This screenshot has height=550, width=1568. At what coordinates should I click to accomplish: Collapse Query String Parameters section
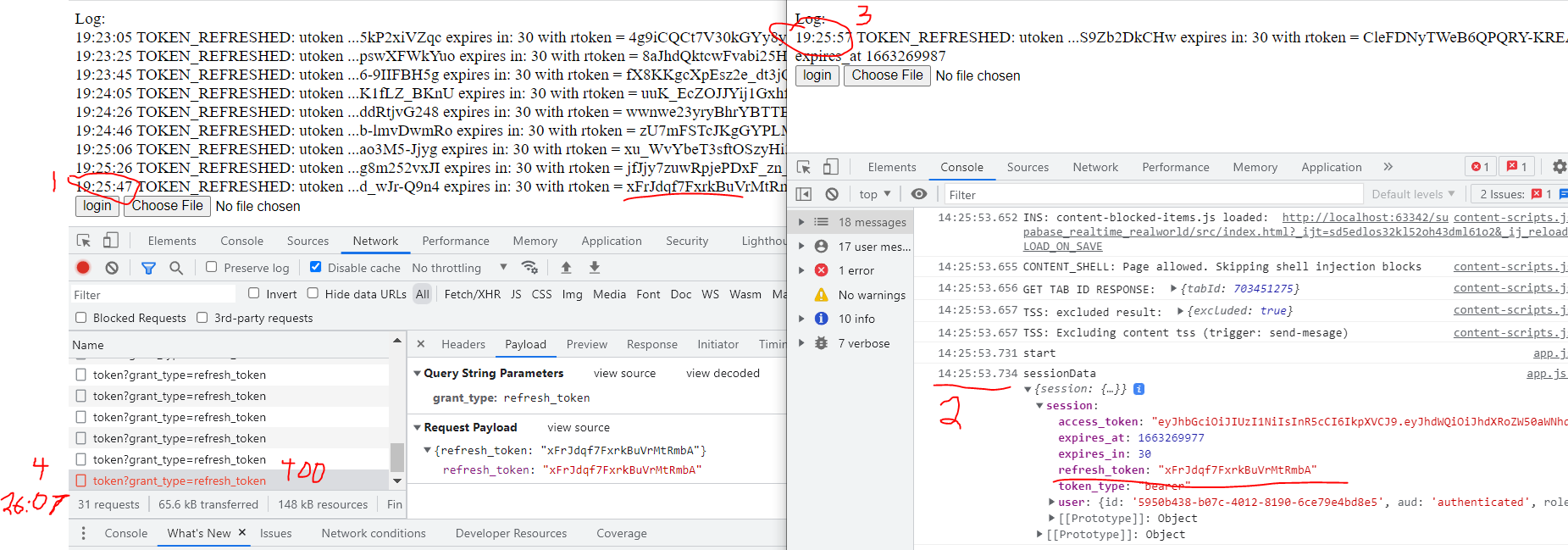[x=417, y=373]
